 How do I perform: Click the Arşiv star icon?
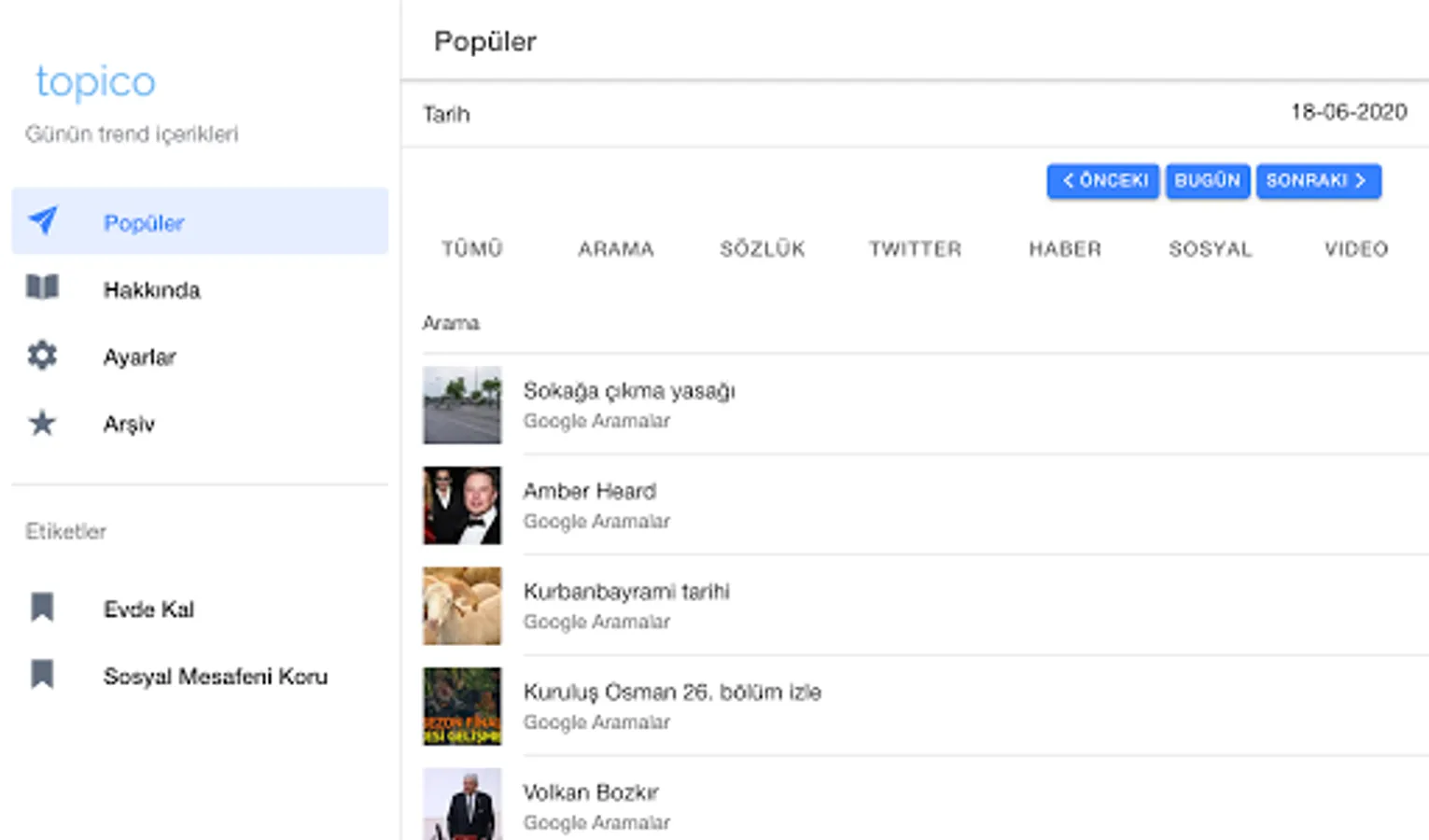pos(42,424)
